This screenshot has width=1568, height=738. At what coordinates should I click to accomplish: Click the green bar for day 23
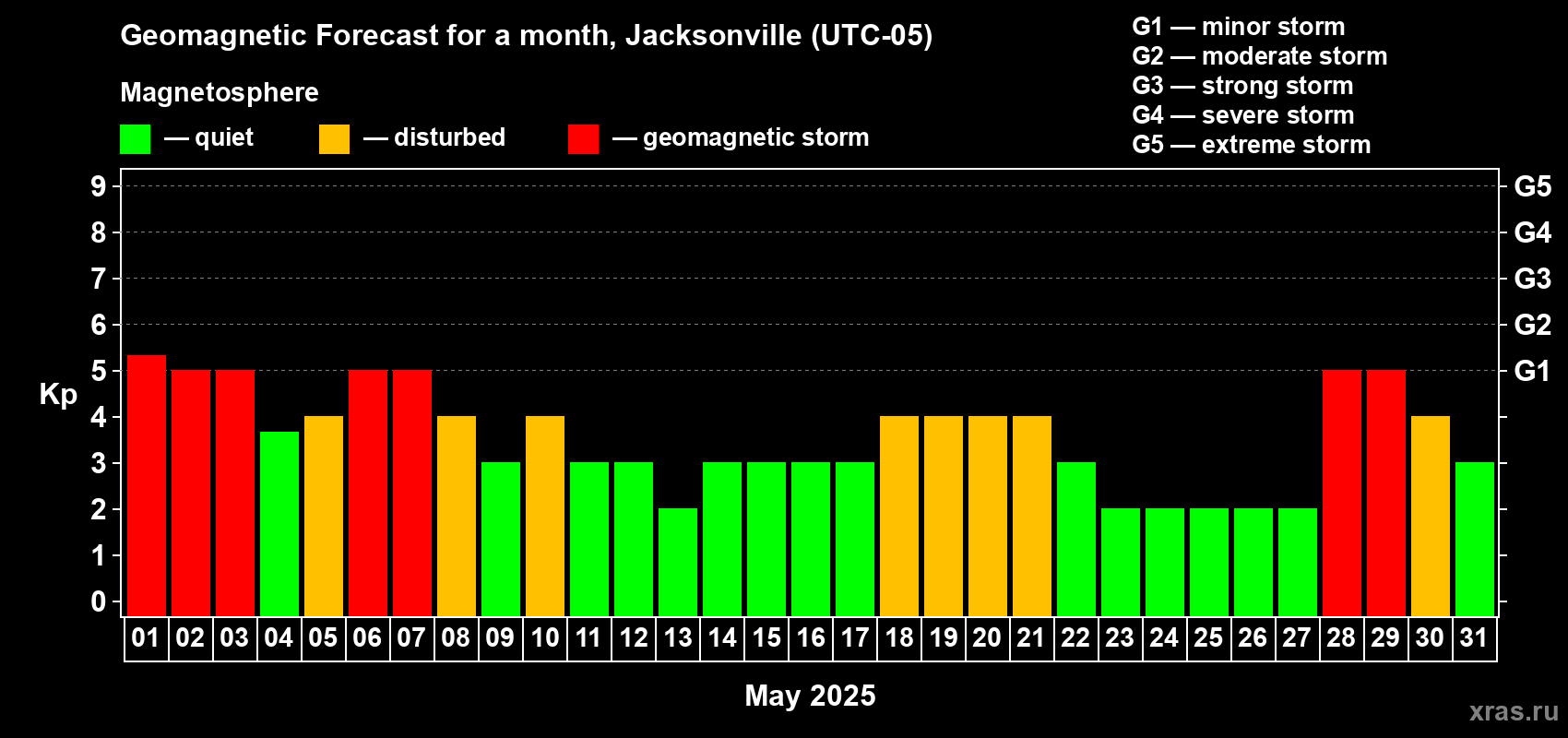[x=1121, y=563]
